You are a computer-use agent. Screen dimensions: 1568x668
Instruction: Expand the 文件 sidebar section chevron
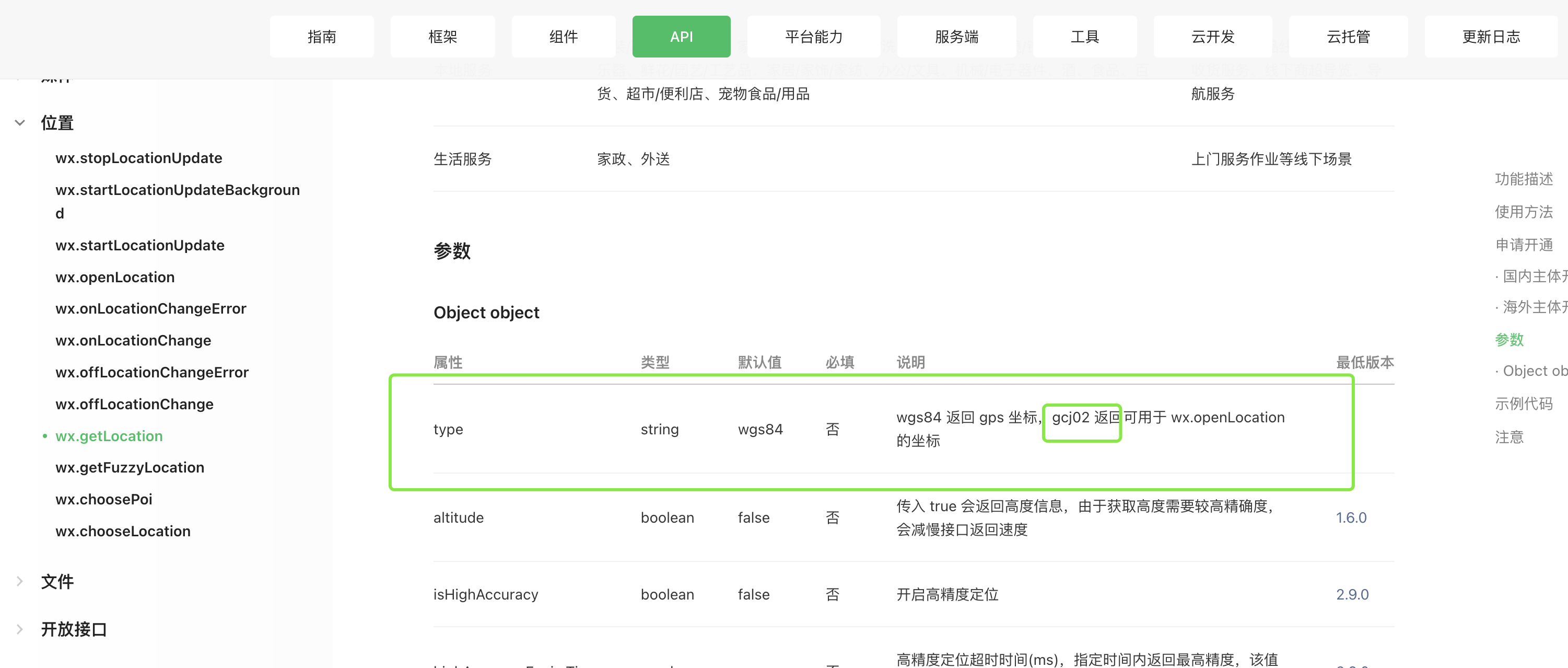click(20, 582)
